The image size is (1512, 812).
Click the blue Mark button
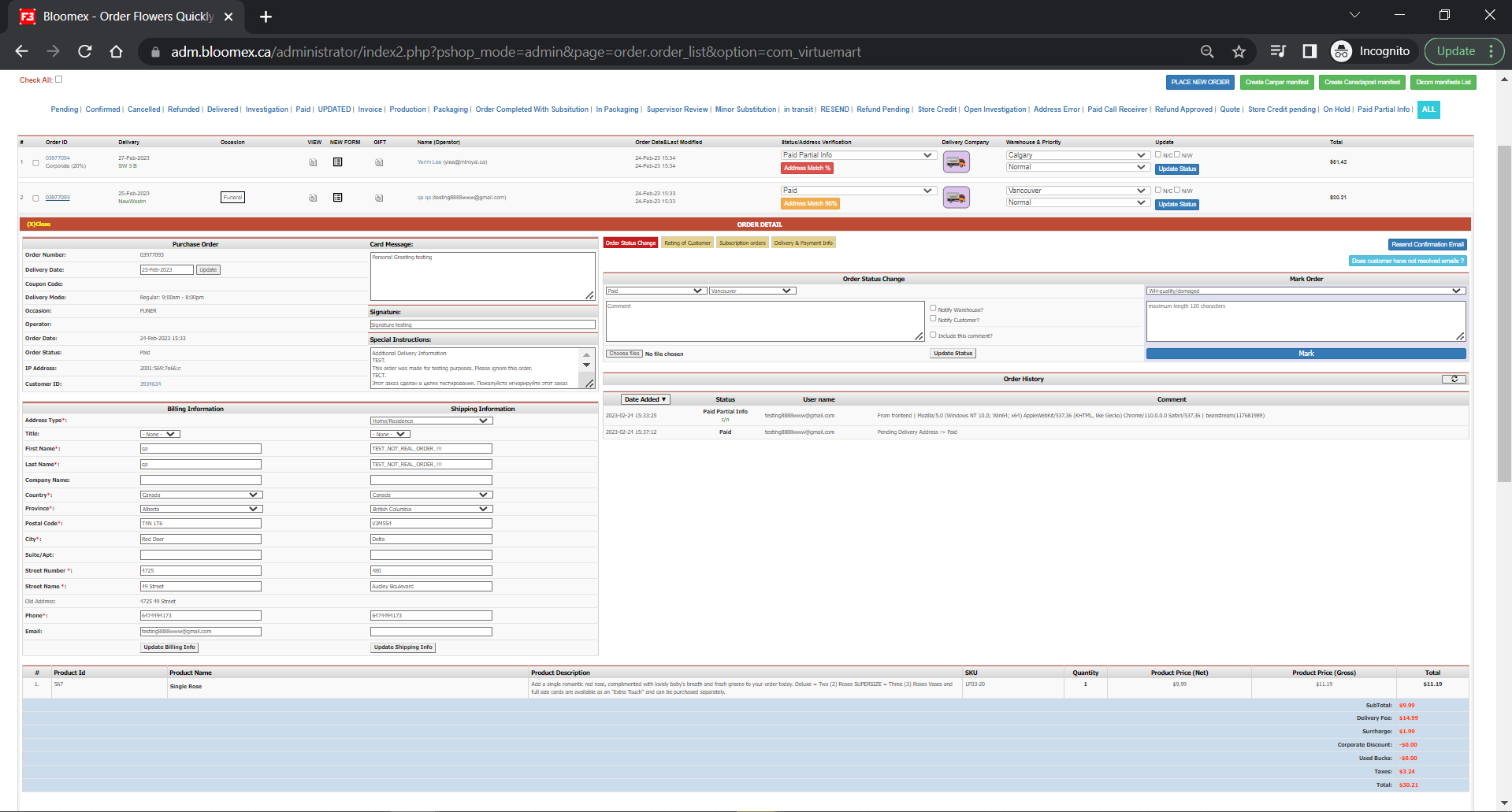(x=1306, y=354)
